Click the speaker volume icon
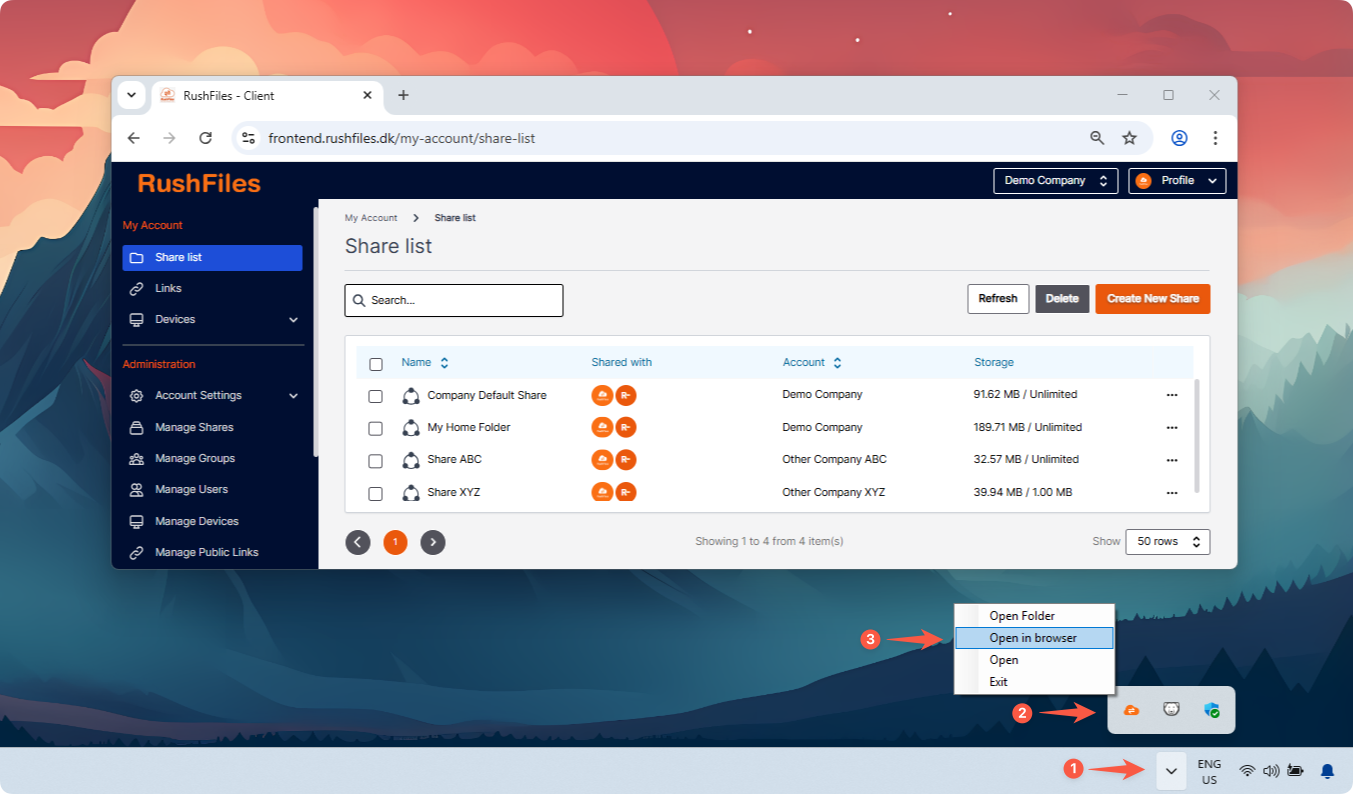The width and height of the screenshot is (1353, 794). pos(1271,771)
